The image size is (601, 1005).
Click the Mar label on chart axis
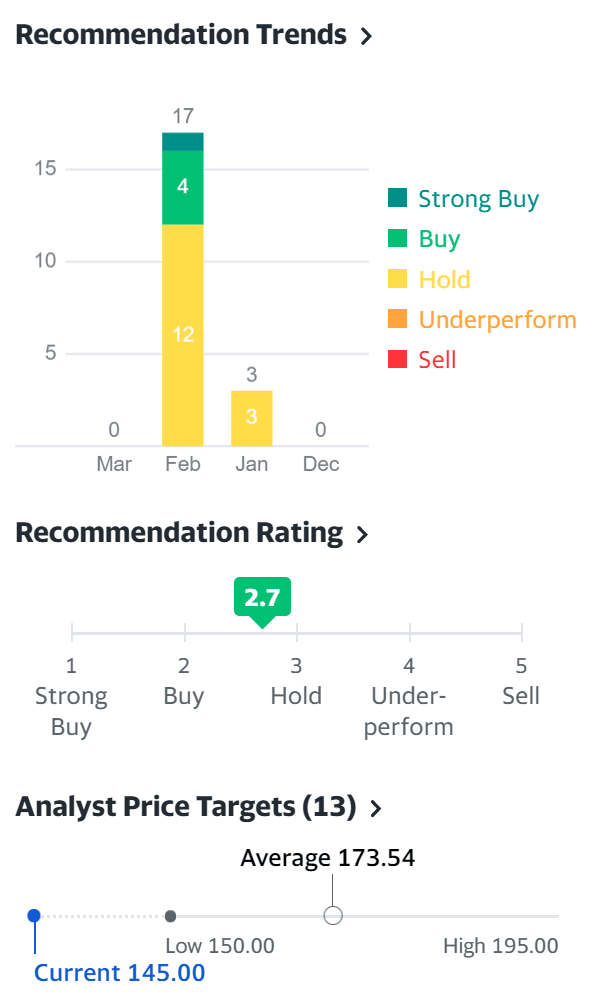click(114, 464)
